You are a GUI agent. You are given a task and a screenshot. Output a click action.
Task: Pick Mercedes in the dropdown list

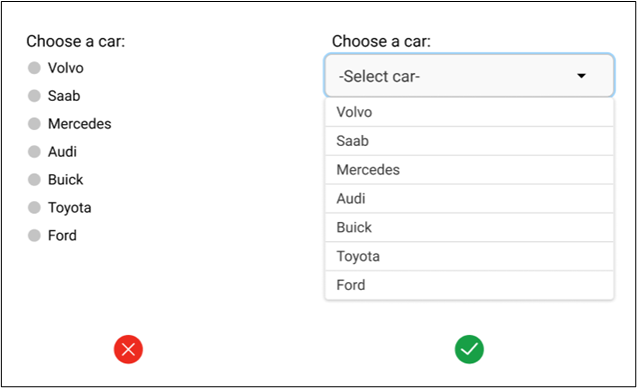tap(469, 170)
